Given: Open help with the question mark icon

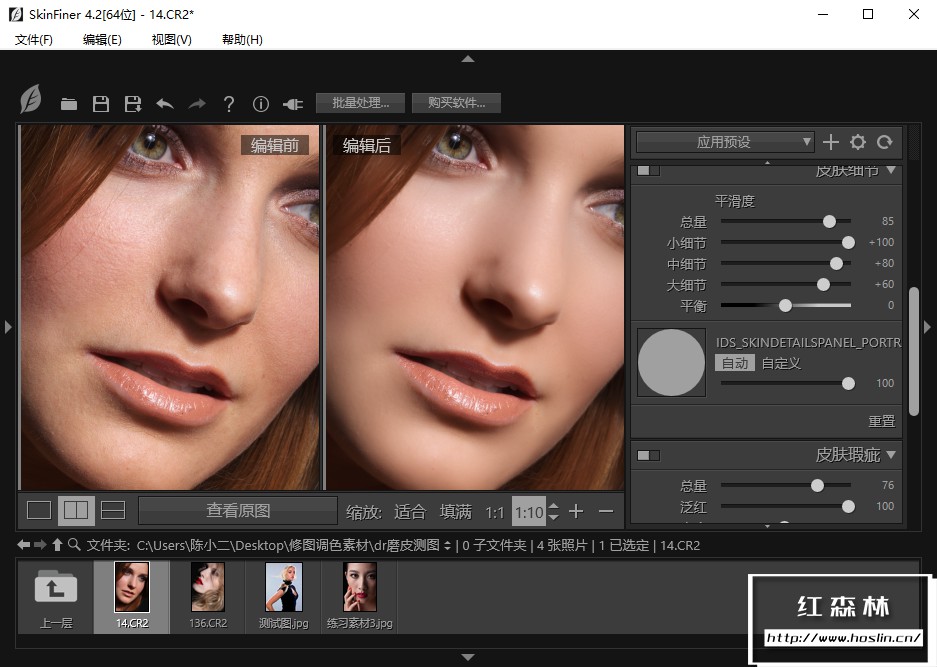Looking at the screenshot, I should point(229,104).
